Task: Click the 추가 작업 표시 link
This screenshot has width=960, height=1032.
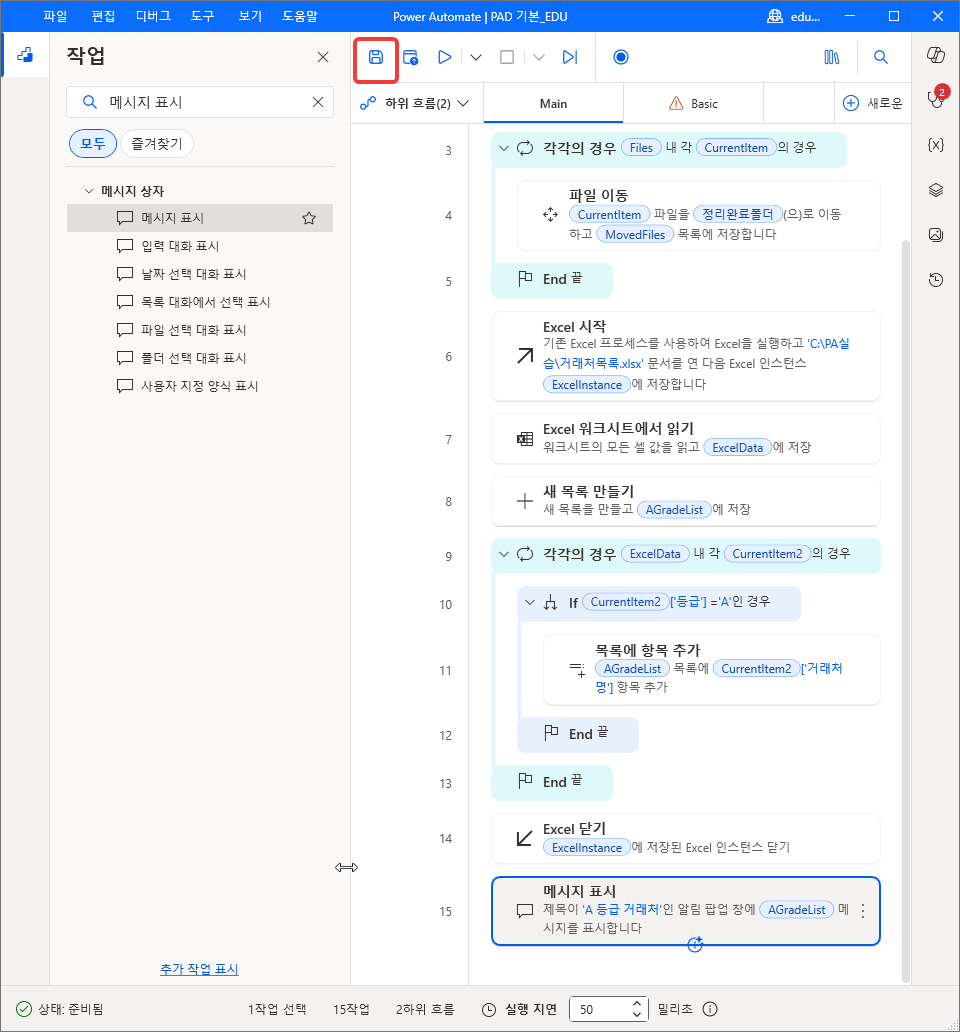Action: [x=199, y=969]
